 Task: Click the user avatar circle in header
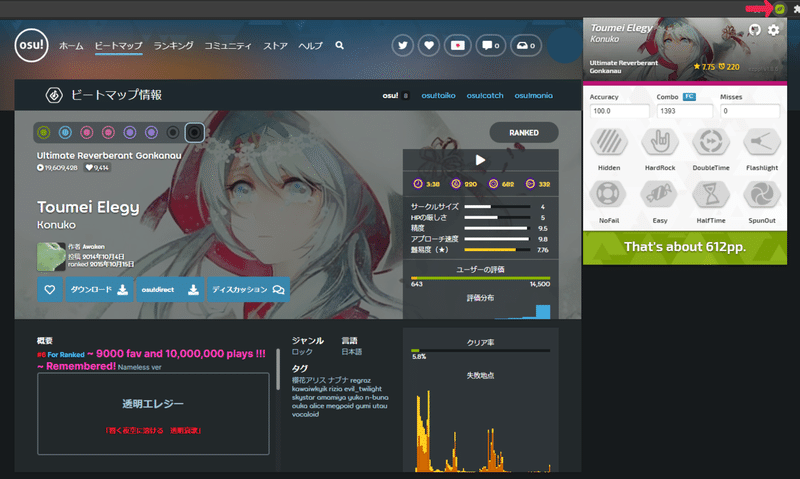(x=565, y=45)
